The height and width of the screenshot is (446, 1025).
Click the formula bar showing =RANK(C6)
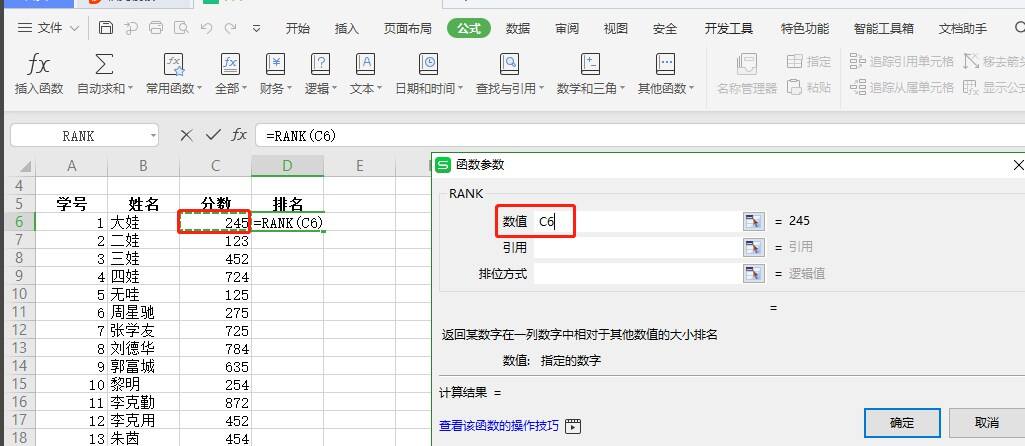point(640,136)
